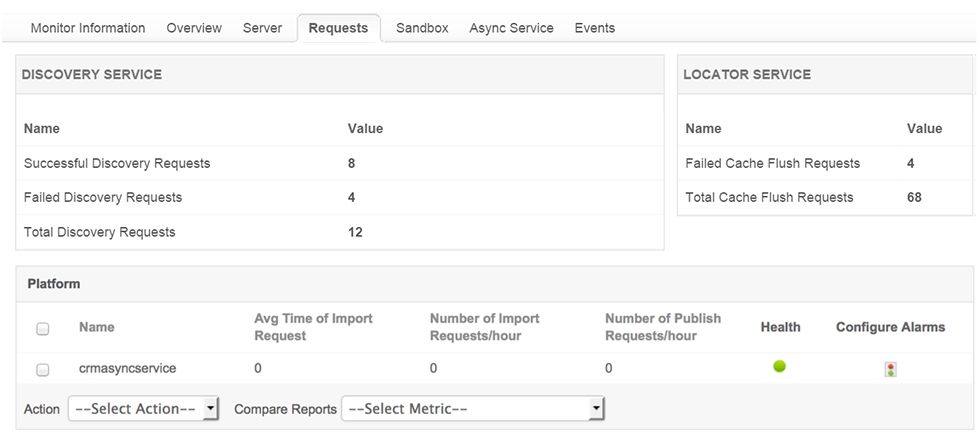Switch to the Async Service tab

[x=511, y=28]
